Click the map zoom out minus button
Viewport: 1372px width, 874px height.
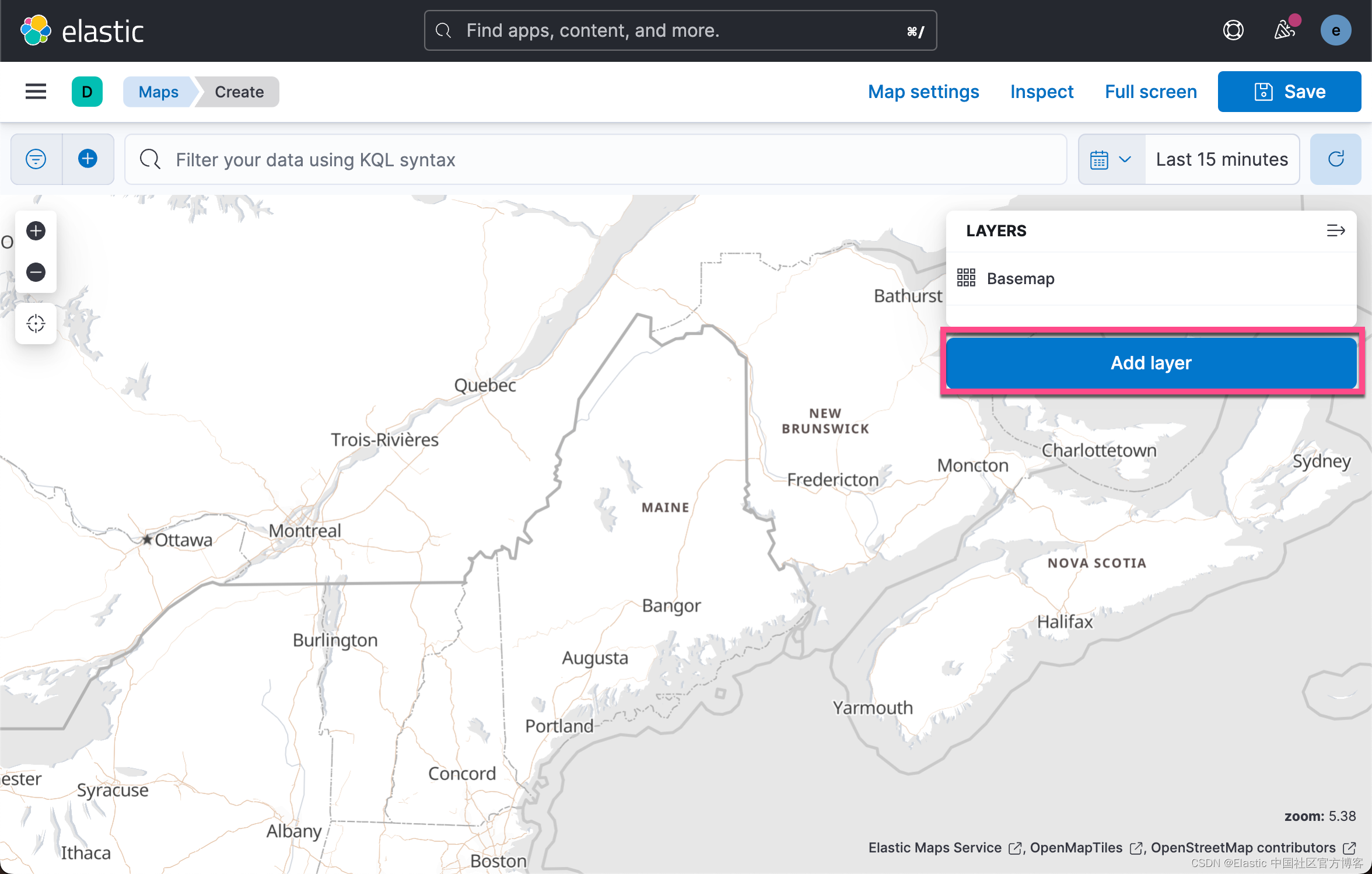click(x=36, y=272)
